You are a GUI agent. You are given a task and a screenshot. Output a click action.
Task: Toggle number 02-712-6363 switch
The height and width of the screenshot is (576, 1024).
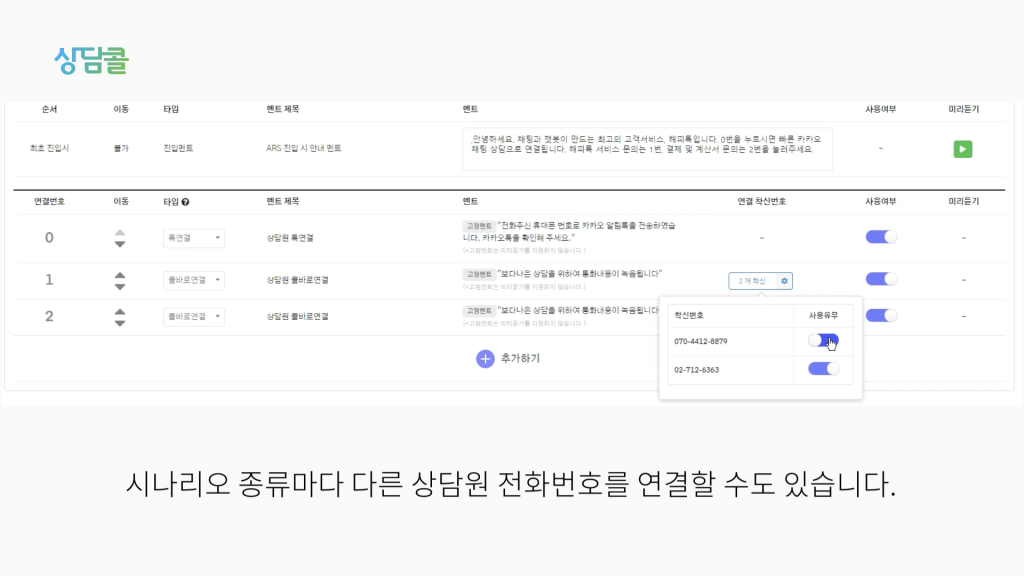[x=824, y=369]
